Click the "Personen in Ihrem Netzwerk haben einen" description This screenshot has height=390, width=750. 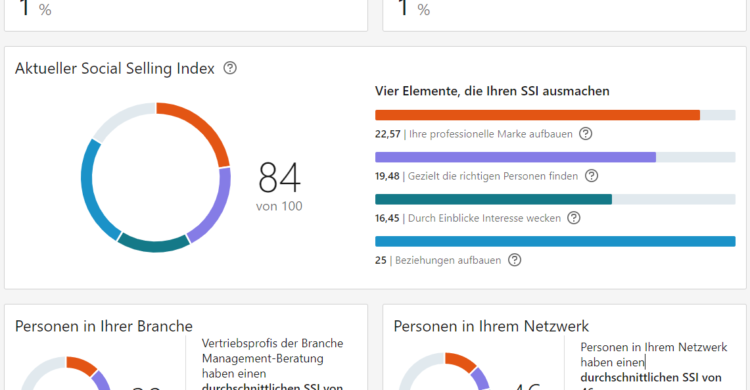pos(654,355)
